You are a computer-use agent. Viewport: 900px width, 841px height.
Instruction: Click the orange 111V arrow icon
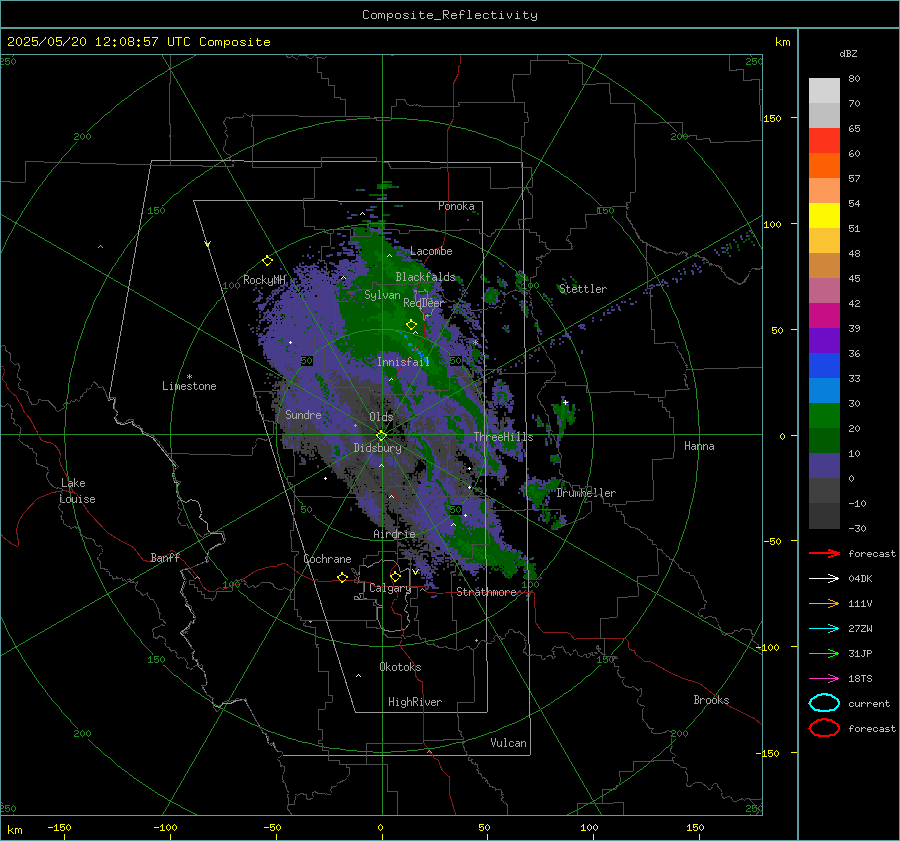click(824, 603)
